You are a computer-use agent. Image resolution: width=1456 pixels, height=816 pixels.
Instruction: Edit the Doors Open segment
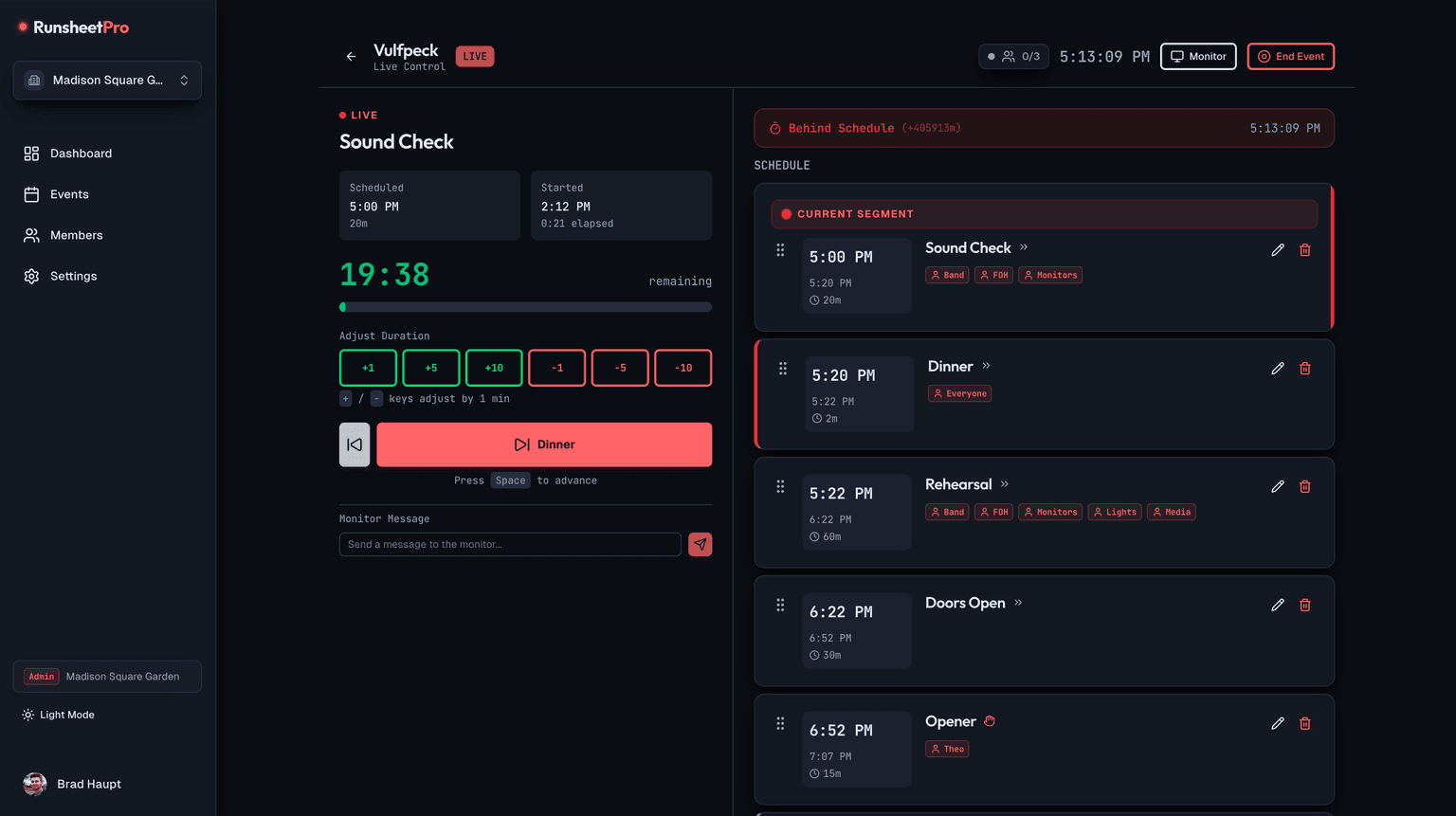click(x=1278, y=606)
